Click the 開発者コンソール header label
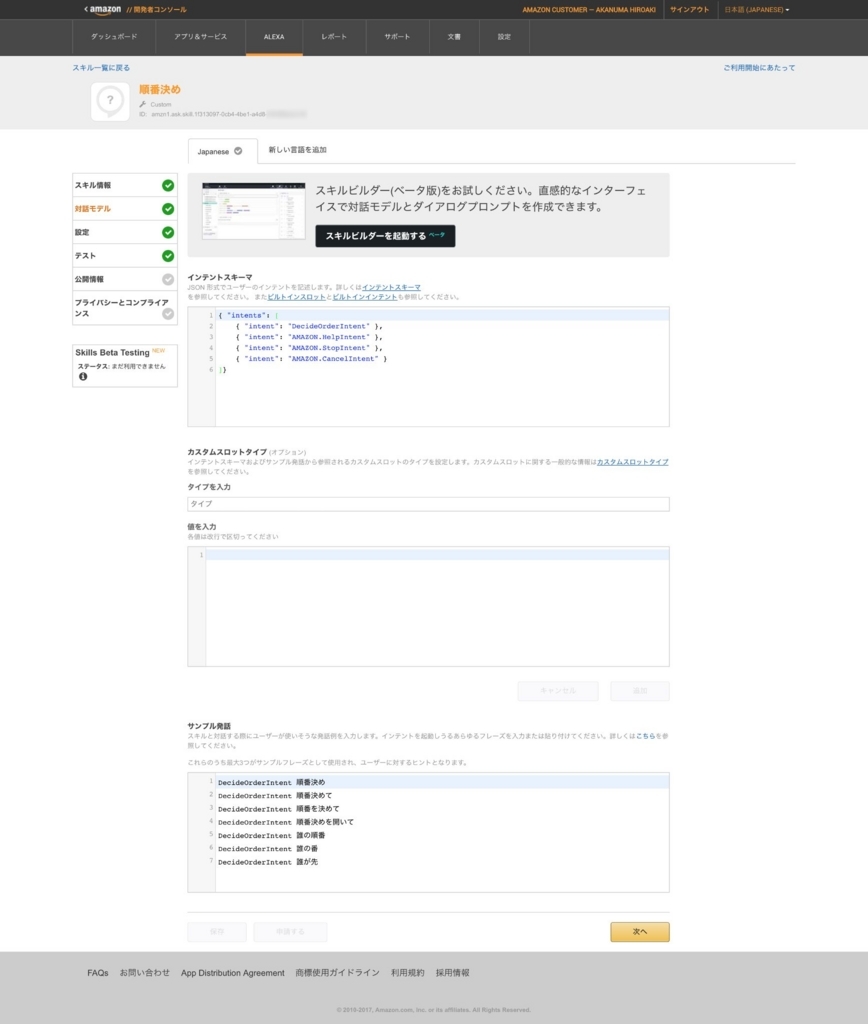Viewport: 868px width, 1024px height. pos(160,10)
